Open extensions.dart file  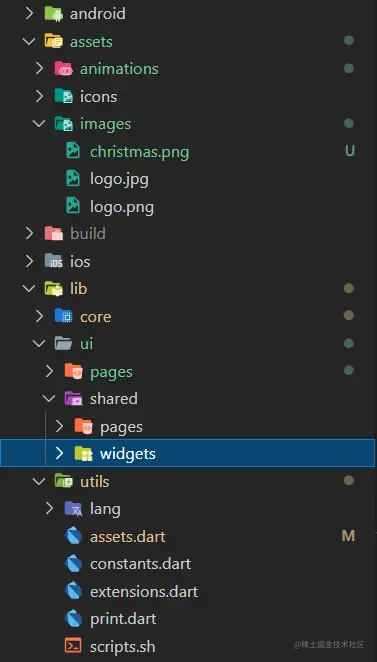pyautogui.click(x=144, y=591)
